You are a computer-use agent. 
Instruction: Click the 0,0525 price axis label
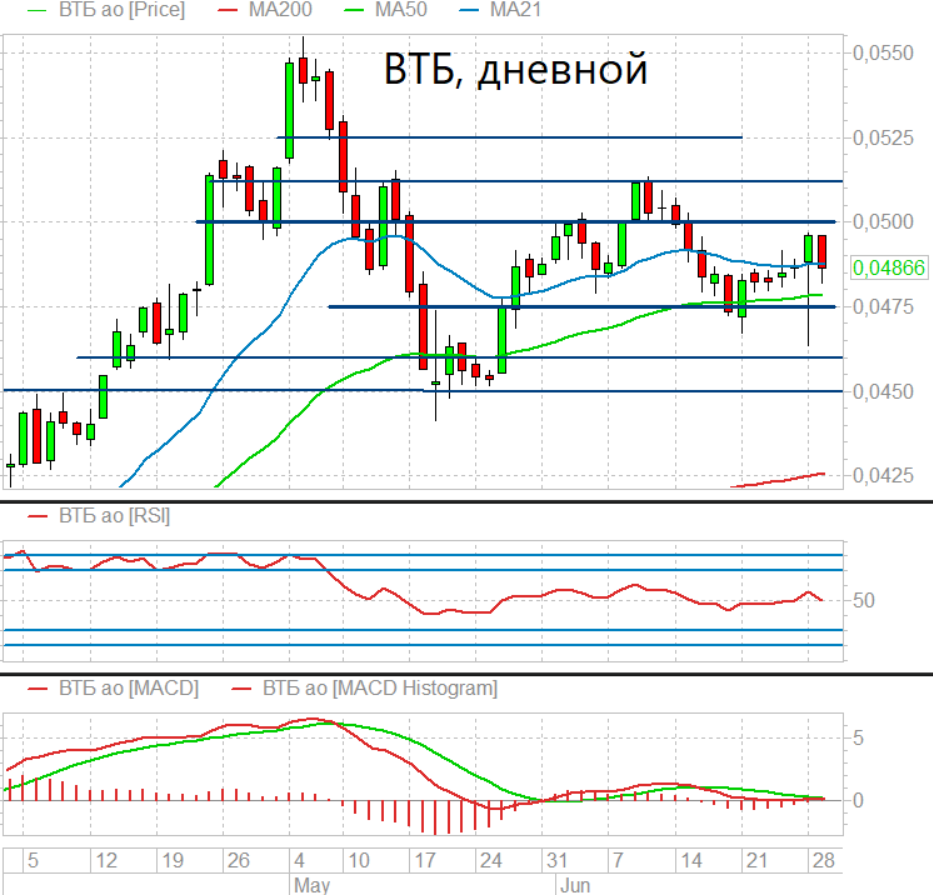coord(883,138)
